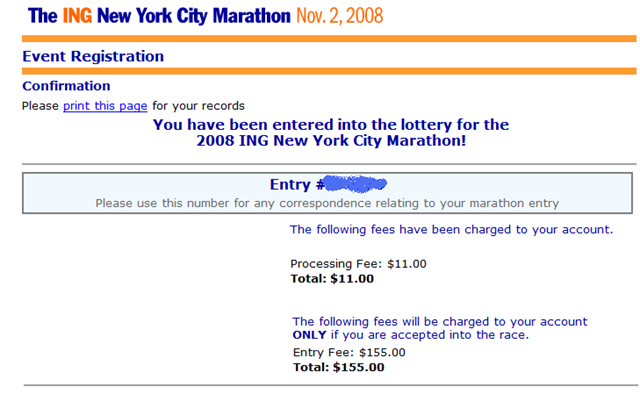This screenshot has width=640, height=394.
Task: Click the 'Processing Fee: $11.00' line
Action: pyautogui.click(x=358, y=264)
